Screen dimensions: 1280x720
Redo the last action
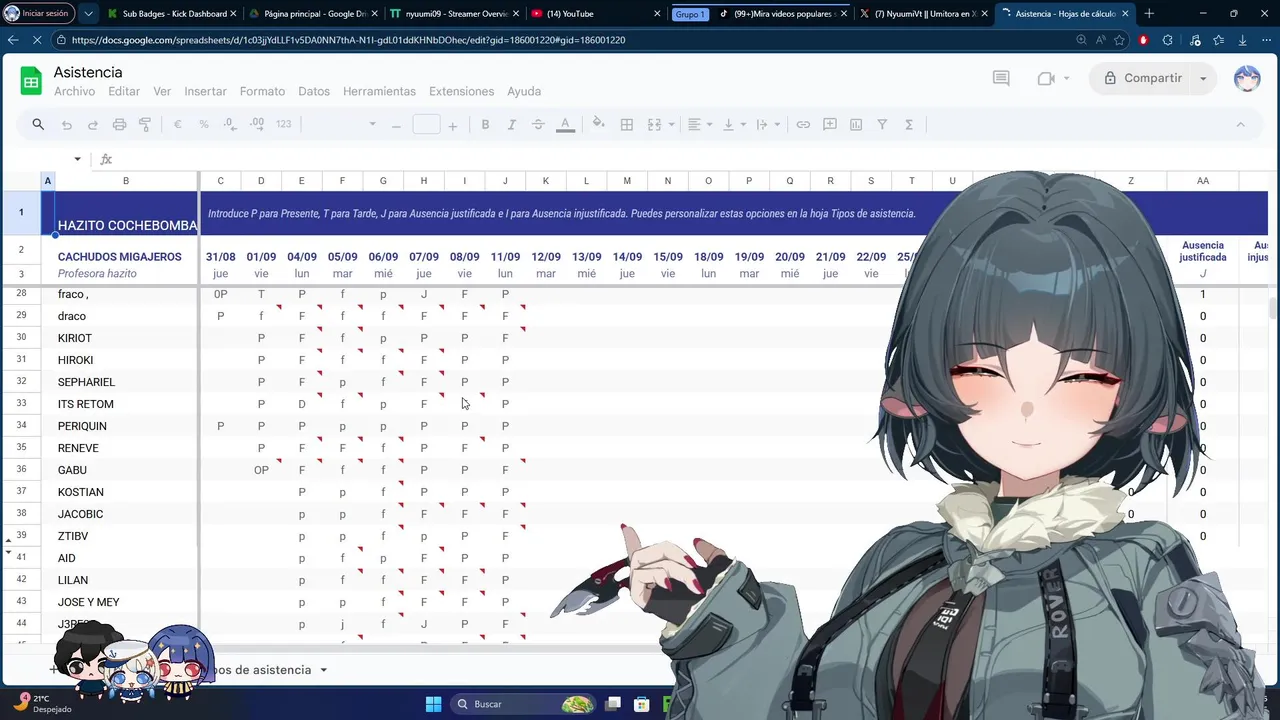tap(93, 125)
